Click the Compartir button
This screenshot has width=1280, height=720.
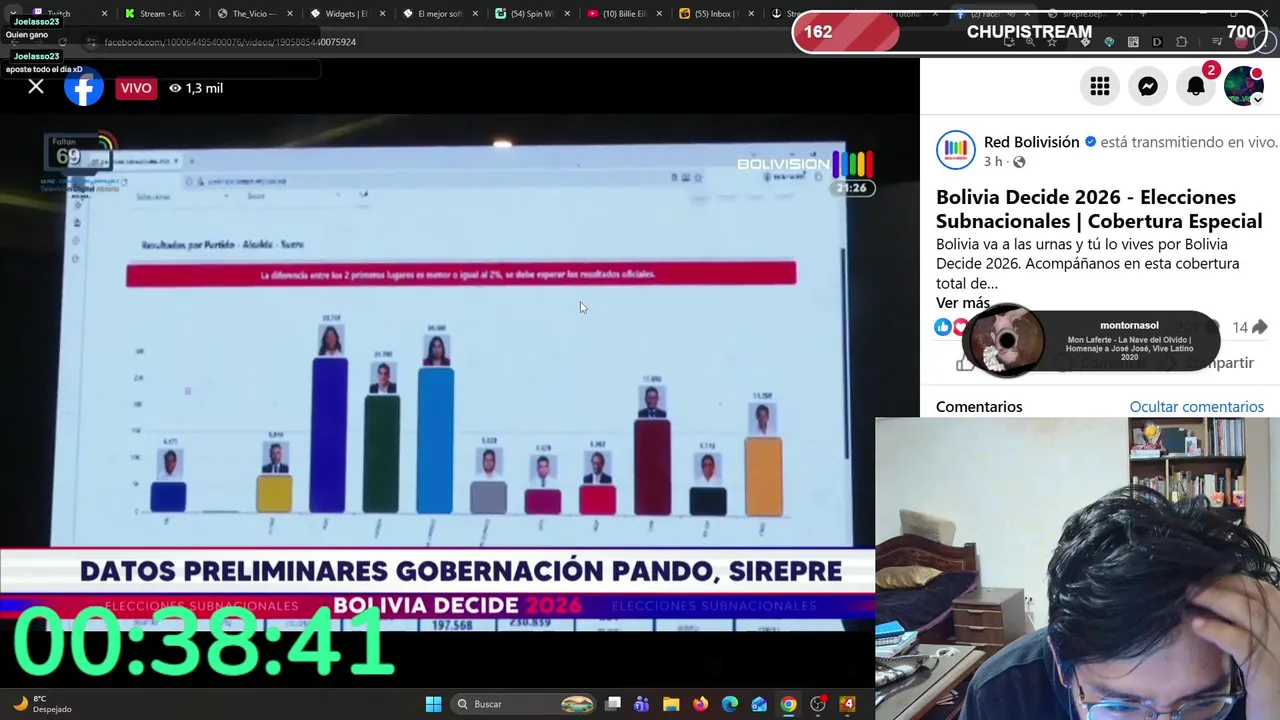[1210, 363]
